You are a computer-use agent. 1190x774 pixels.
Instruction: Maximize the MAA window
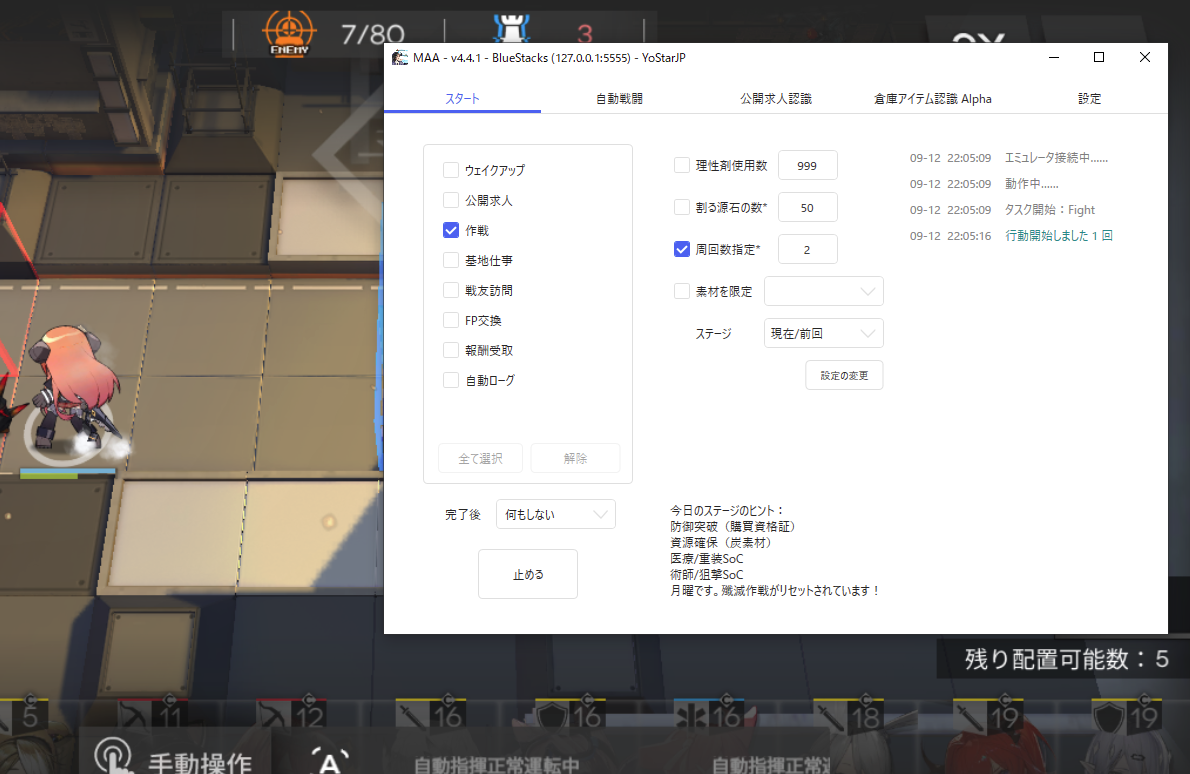(x=1098, y=57)
